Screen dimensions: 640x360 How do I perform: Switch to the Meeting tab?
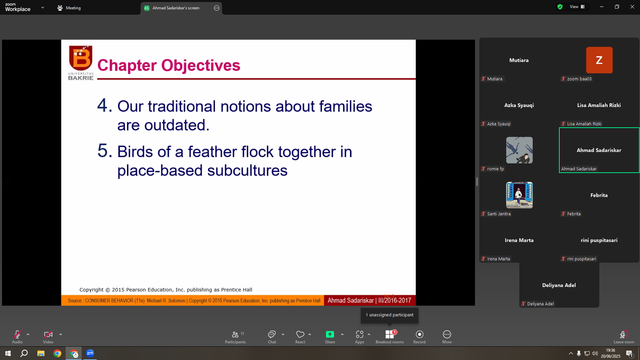[x=69, y=8]
